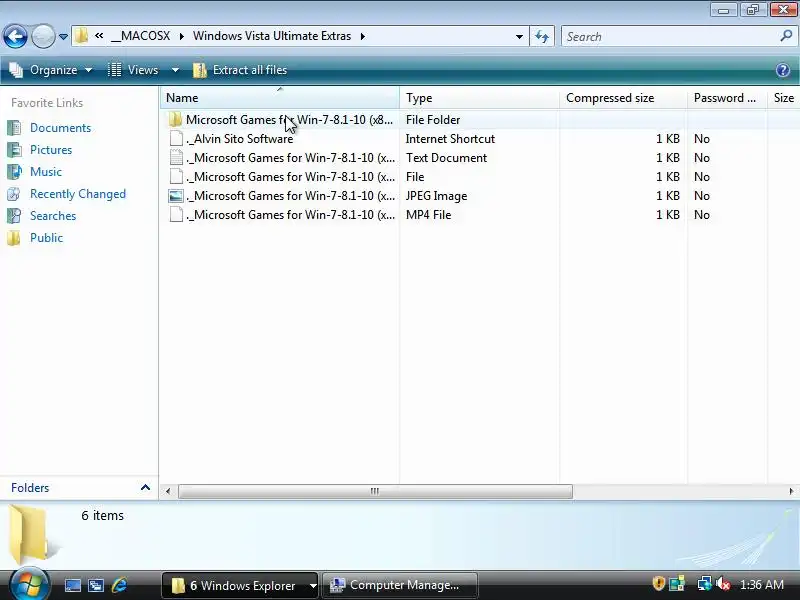Expand arrow after __MACOSX breadcrumb
This screenshot has height=600, width=800.
(182, 36)
